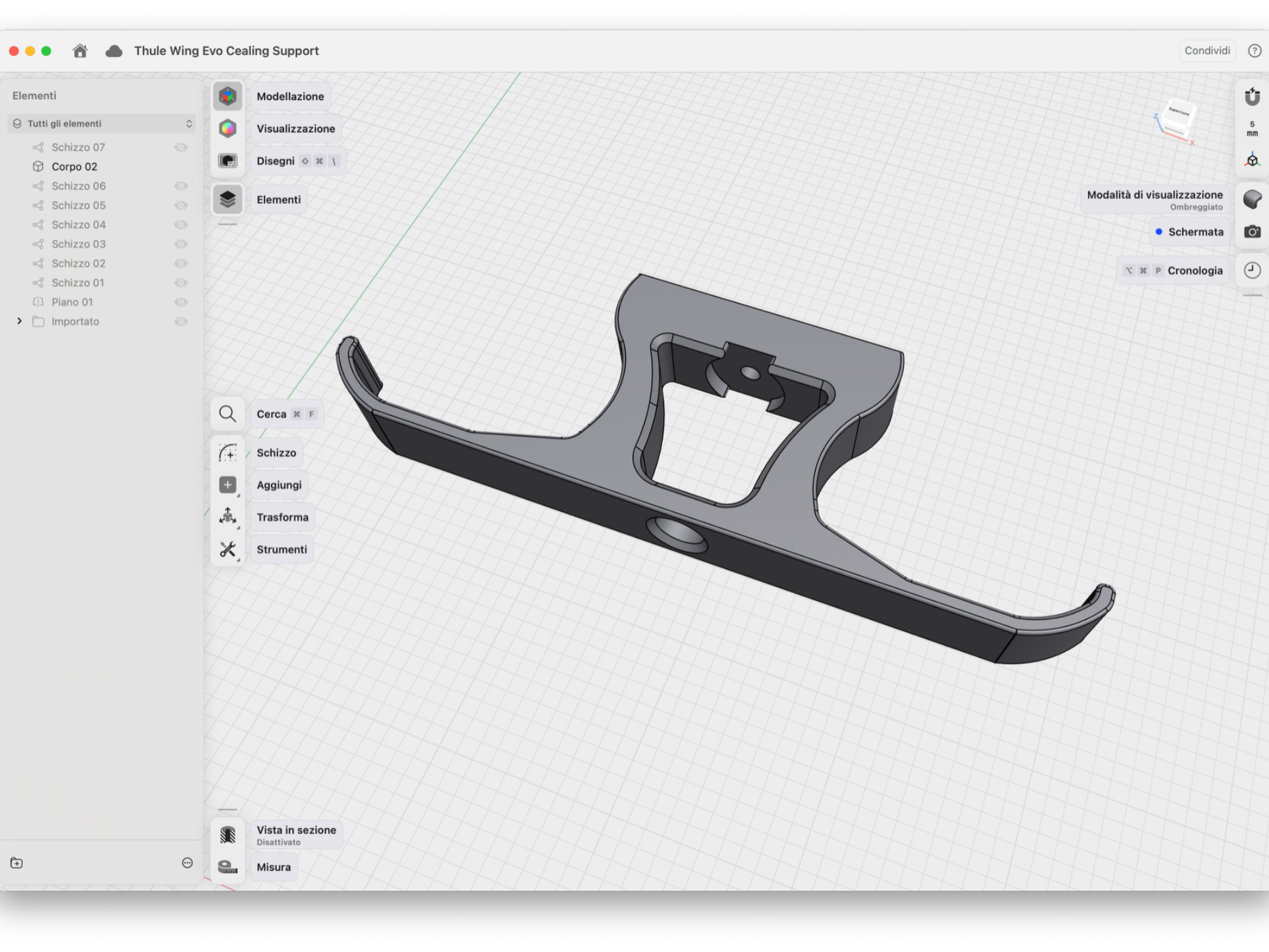Click the Schermata label
The image size is (1269, 952).
1196,231
